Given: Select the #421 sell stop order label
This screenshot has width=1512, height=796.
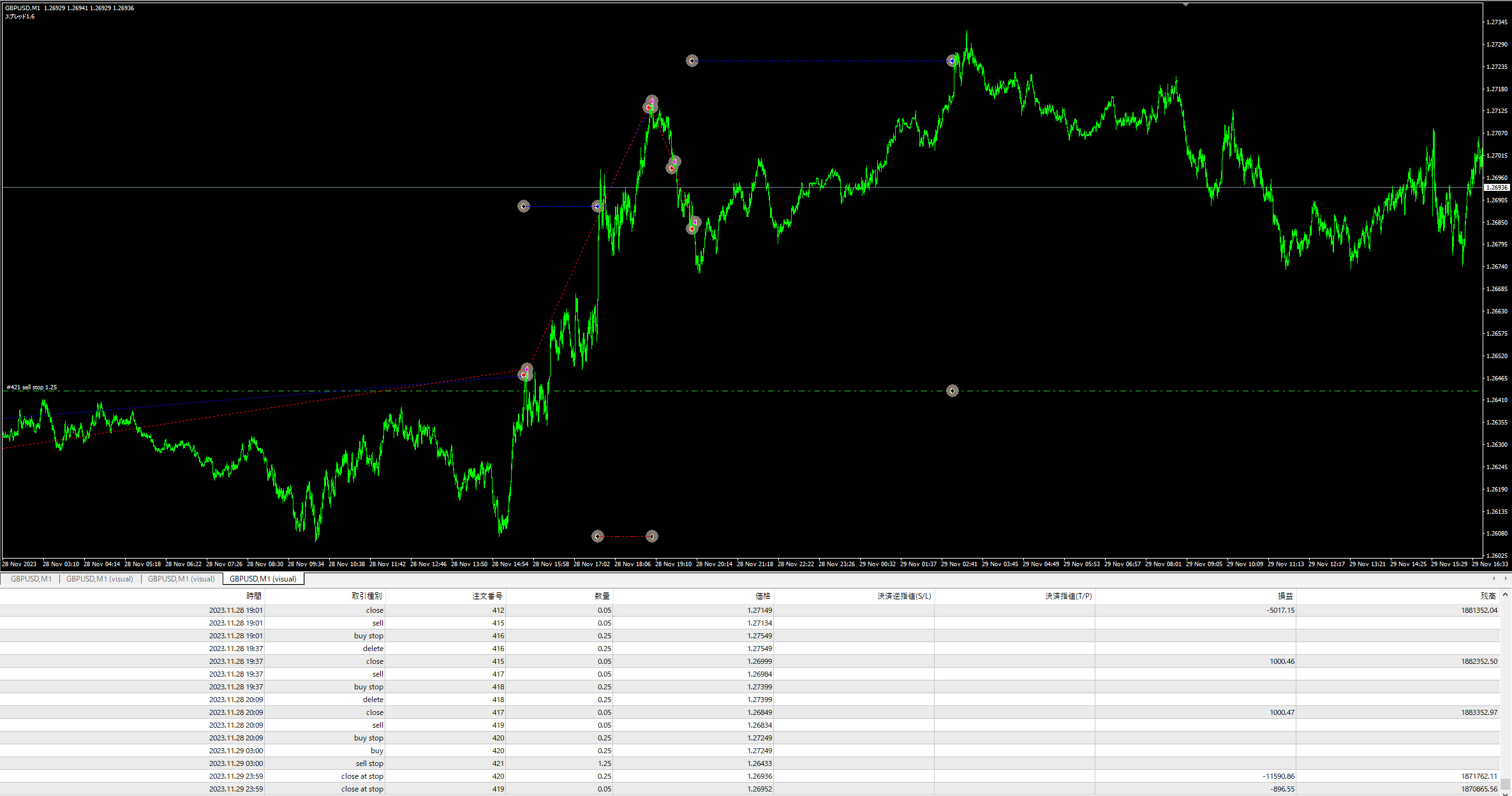Looking at the screenshot, I should coord(32,387).
